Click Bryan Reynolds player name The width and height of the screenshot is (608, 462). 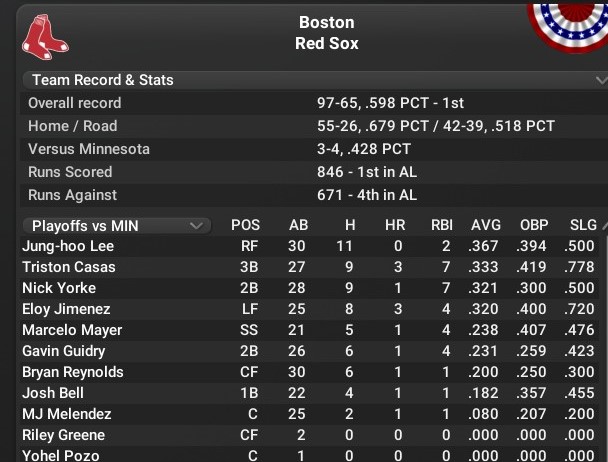(x=73, y=372)
